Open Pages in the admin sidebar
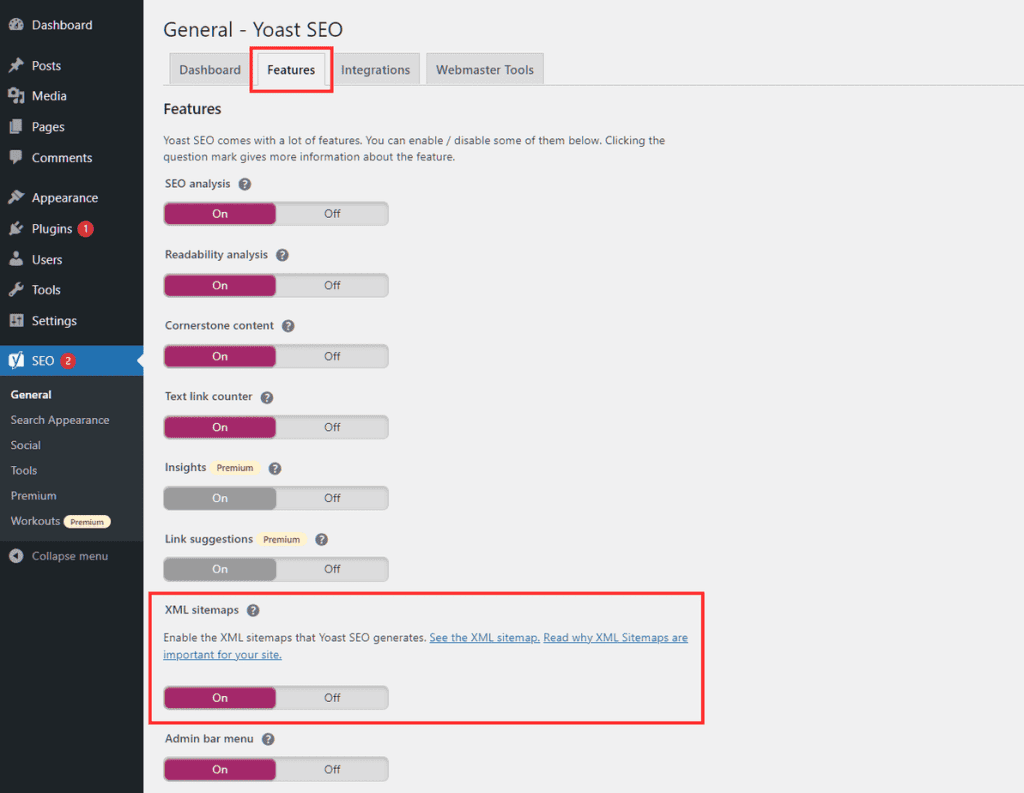This screenshot has height=793, width=1024. (48, 127)
